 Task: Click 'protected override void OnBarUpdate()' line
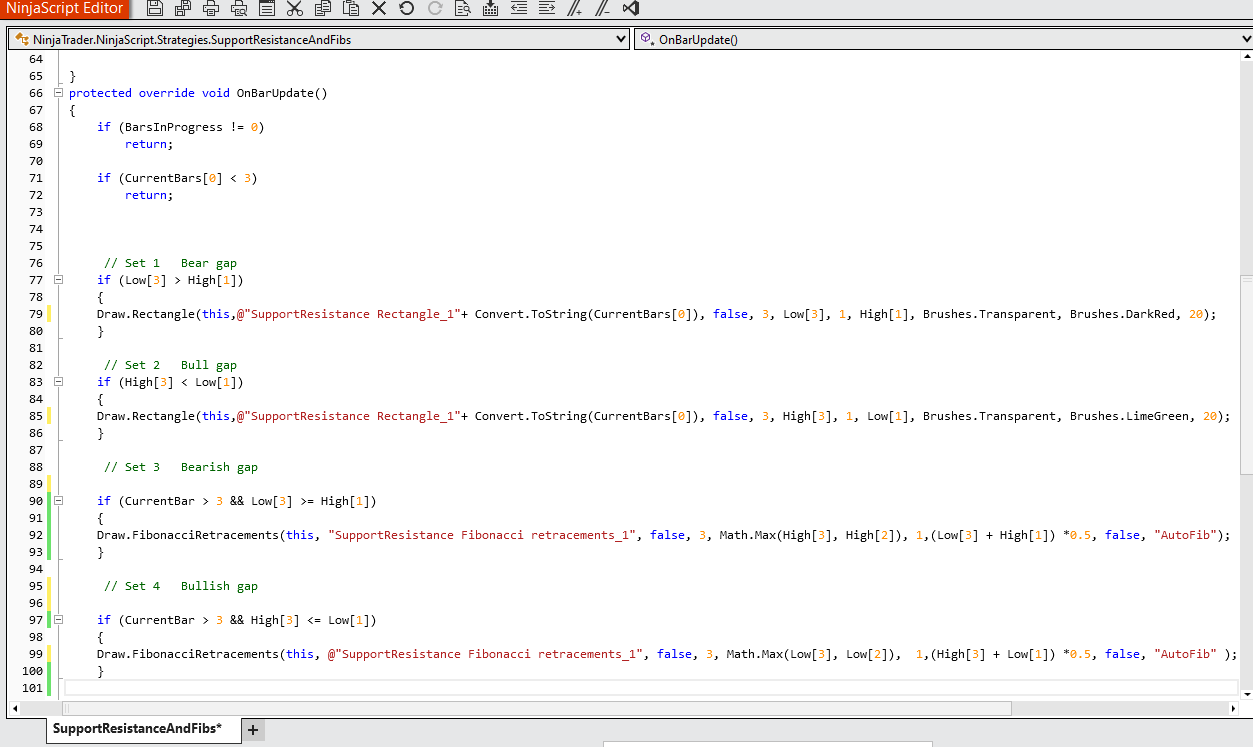click(198, 93)
